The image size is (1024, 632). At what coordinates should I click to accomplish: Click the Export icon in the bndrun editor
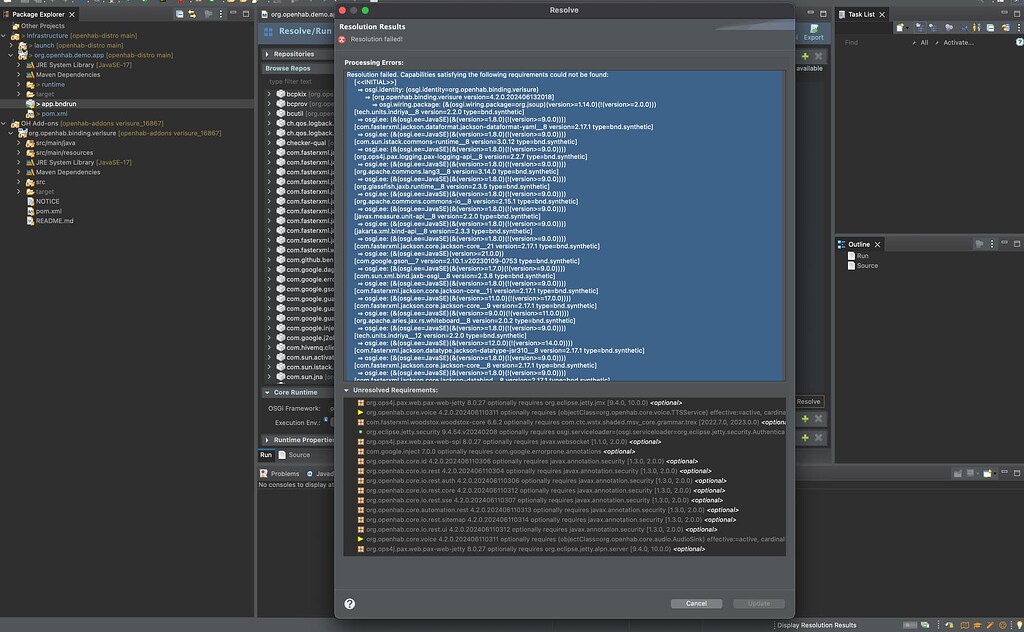click(814, 29)
